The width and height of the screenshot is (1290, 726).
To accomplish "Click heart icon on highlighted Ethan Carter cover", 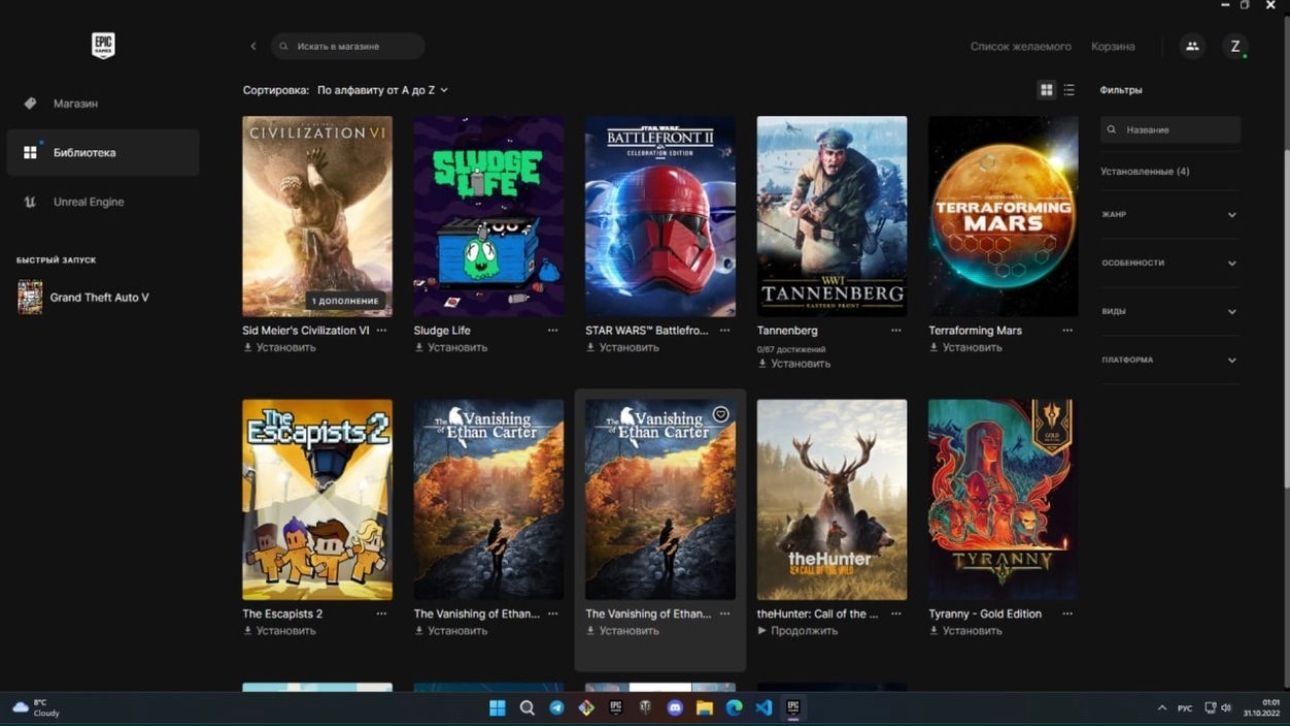I will click(x=720, y=414).
